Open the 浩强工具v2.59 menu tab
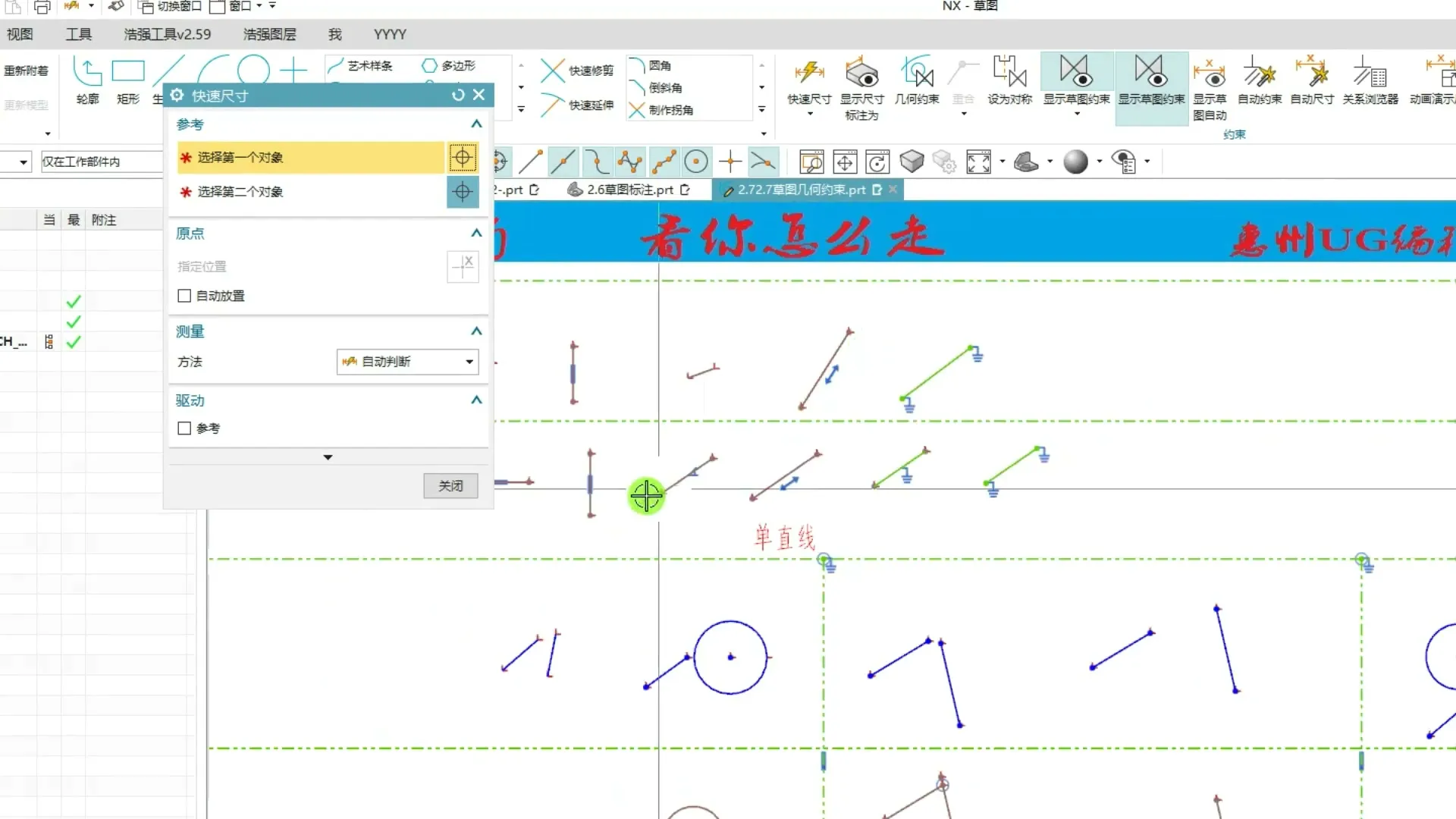This screenshot has height=819, width=1456. tap(167, 34)
